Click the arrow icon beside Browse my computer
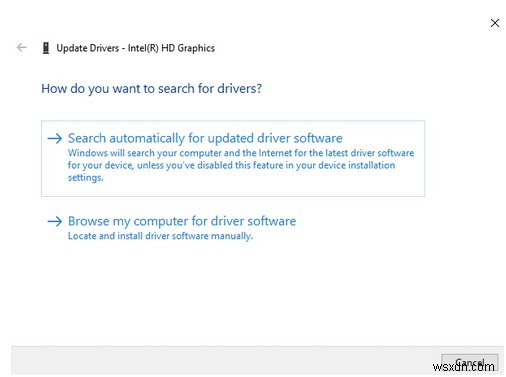The height and width of the screenshot is (377, 506). tap(55, 221)
